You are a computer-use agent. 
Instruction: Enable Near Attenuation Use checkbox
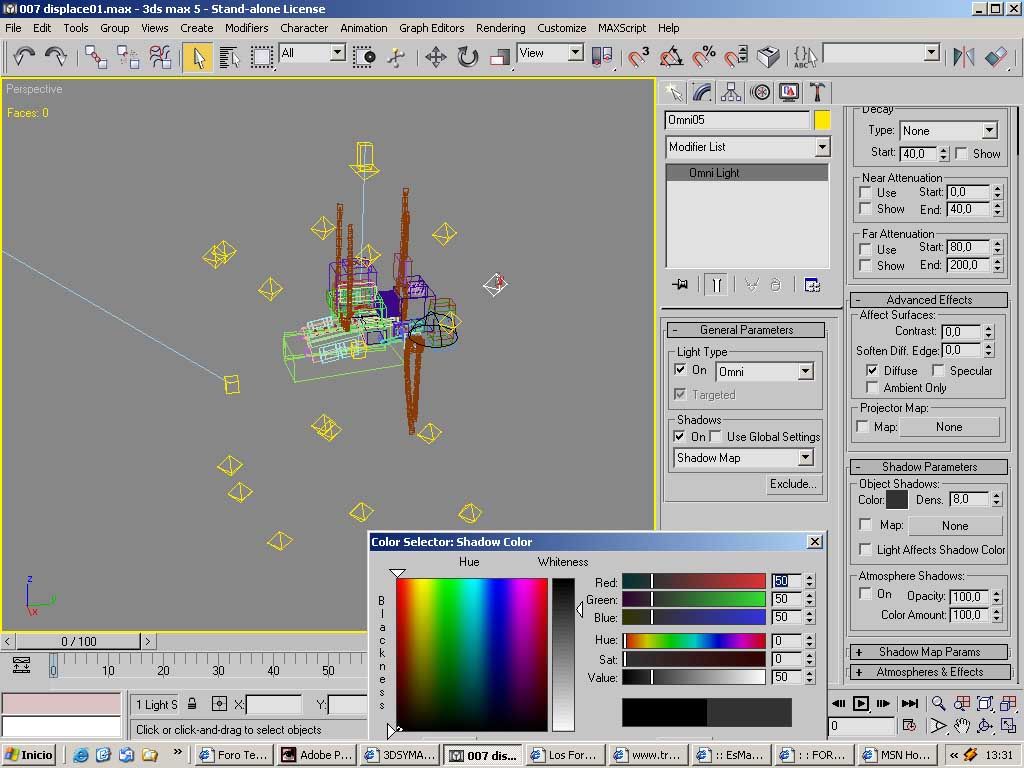[x=865, y=193]
